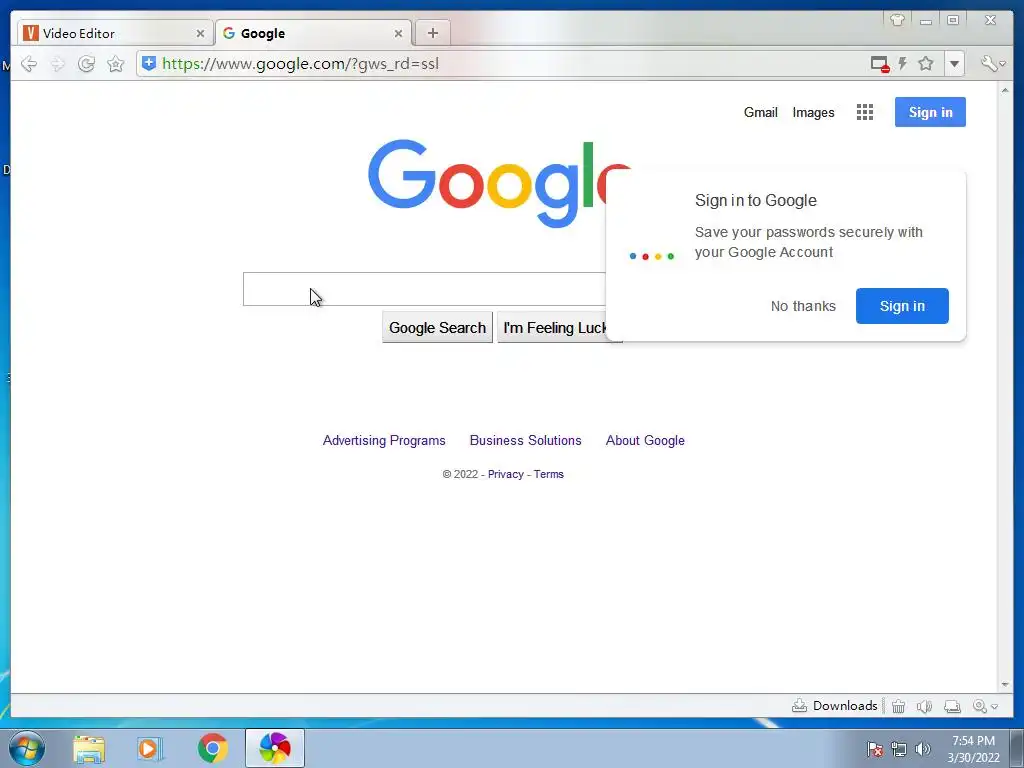Click the Show desktop button at taskbar end
This screenshot has height=768, width=1024.
[1017, 748]
